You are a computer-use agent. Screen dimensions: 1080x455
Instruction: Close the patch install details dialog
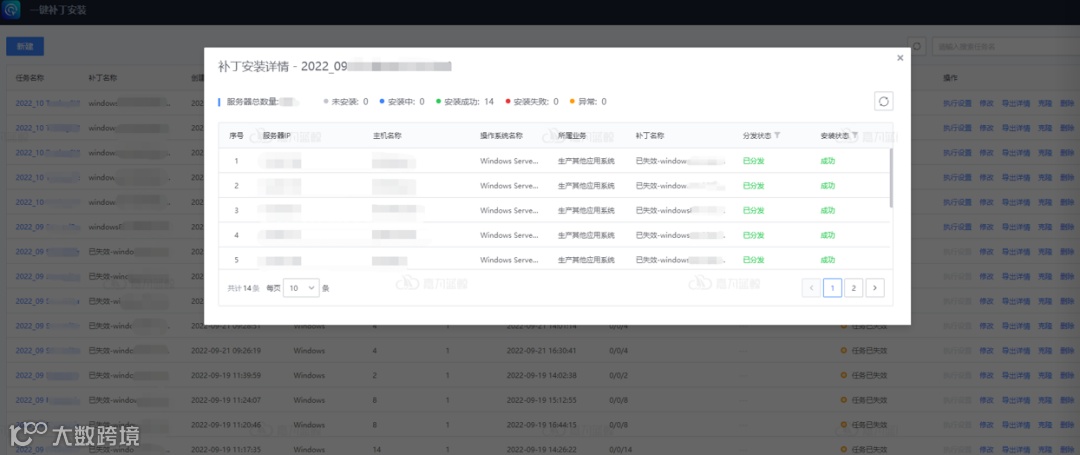point(900,59)
